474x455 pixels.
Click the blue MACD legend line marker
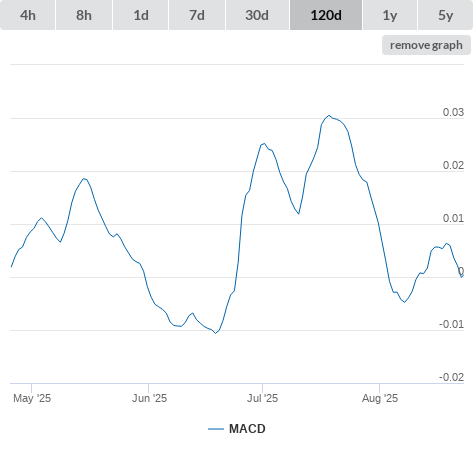pos(216,429)
